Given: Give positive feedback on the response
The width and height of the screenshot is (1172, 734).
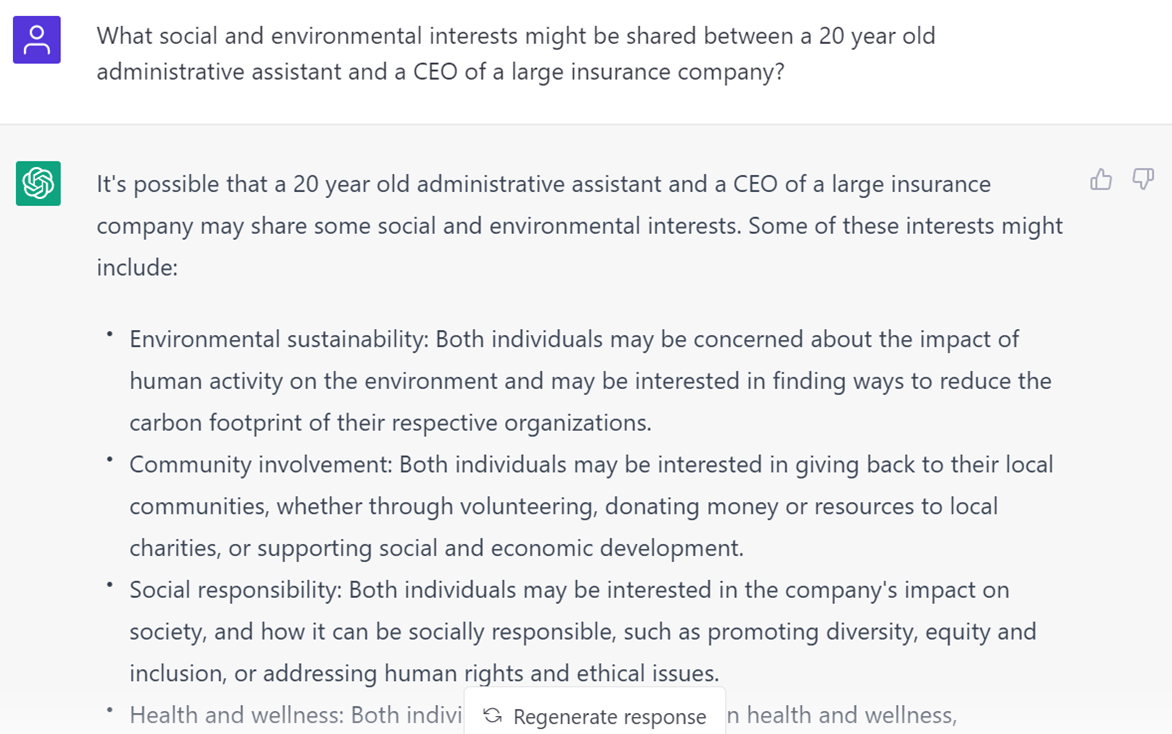Looking at the screenshot, I should 1101,179.
